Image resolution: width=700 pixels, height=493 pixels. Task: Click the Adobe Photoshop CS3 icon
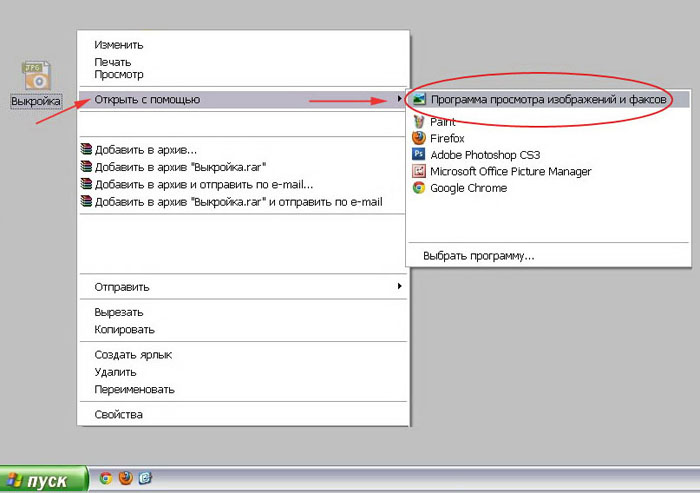419,155
